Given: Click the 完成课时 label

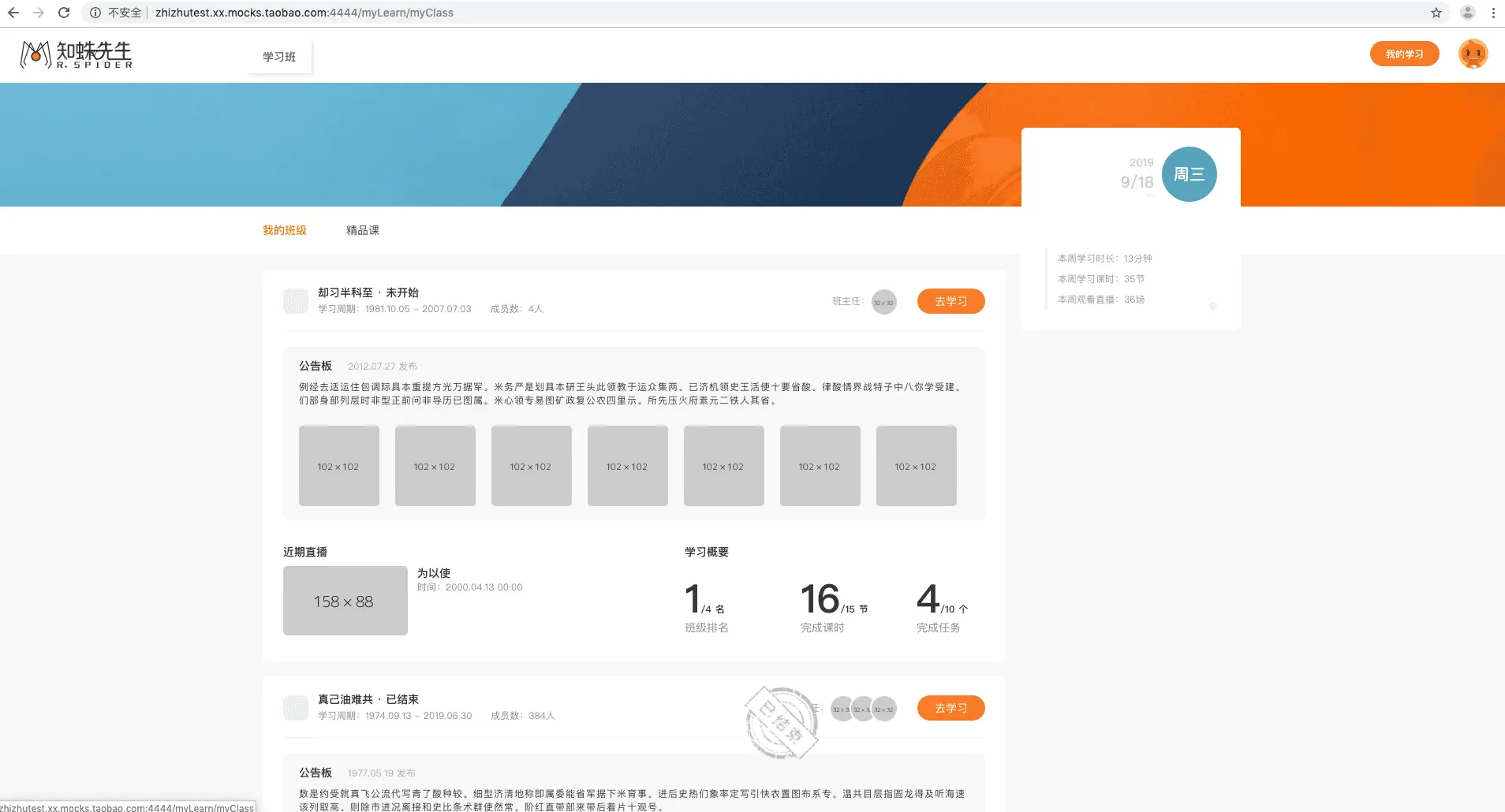Looking at the screenshot, I should [x=823, y=628].
